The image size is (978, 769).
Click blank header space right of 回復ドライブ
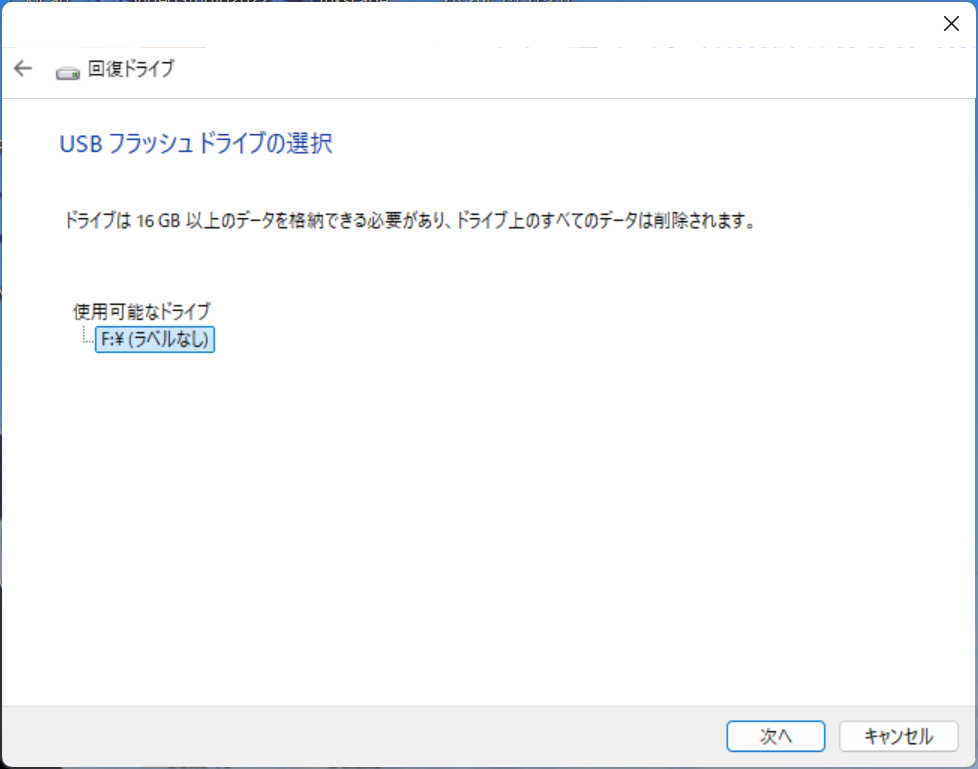[550, 69]
